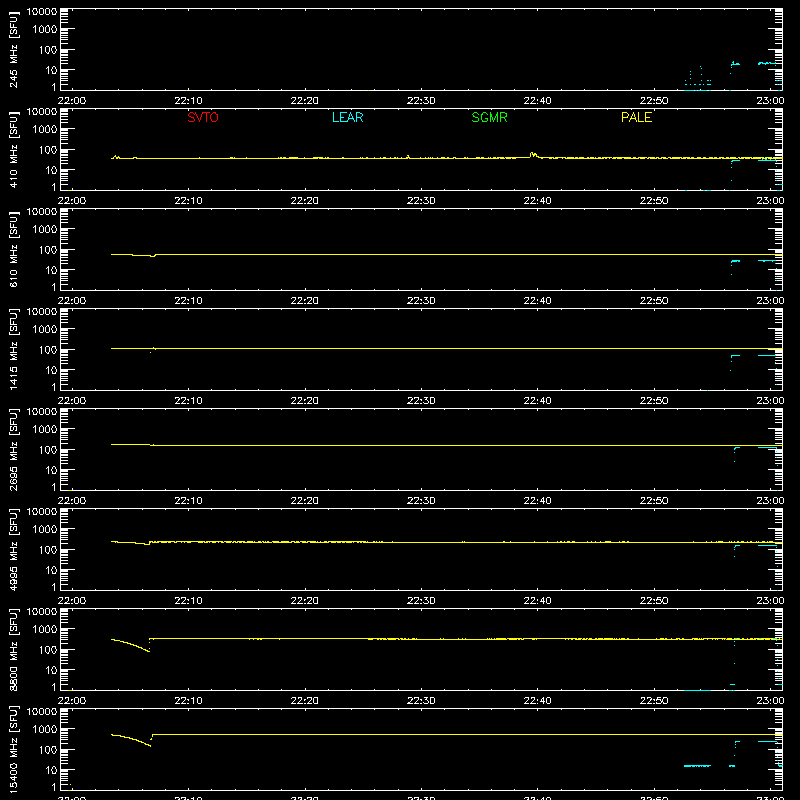
Task: Click the 22:40 label under the 410 MHz plot
Action: click(537, 201)
